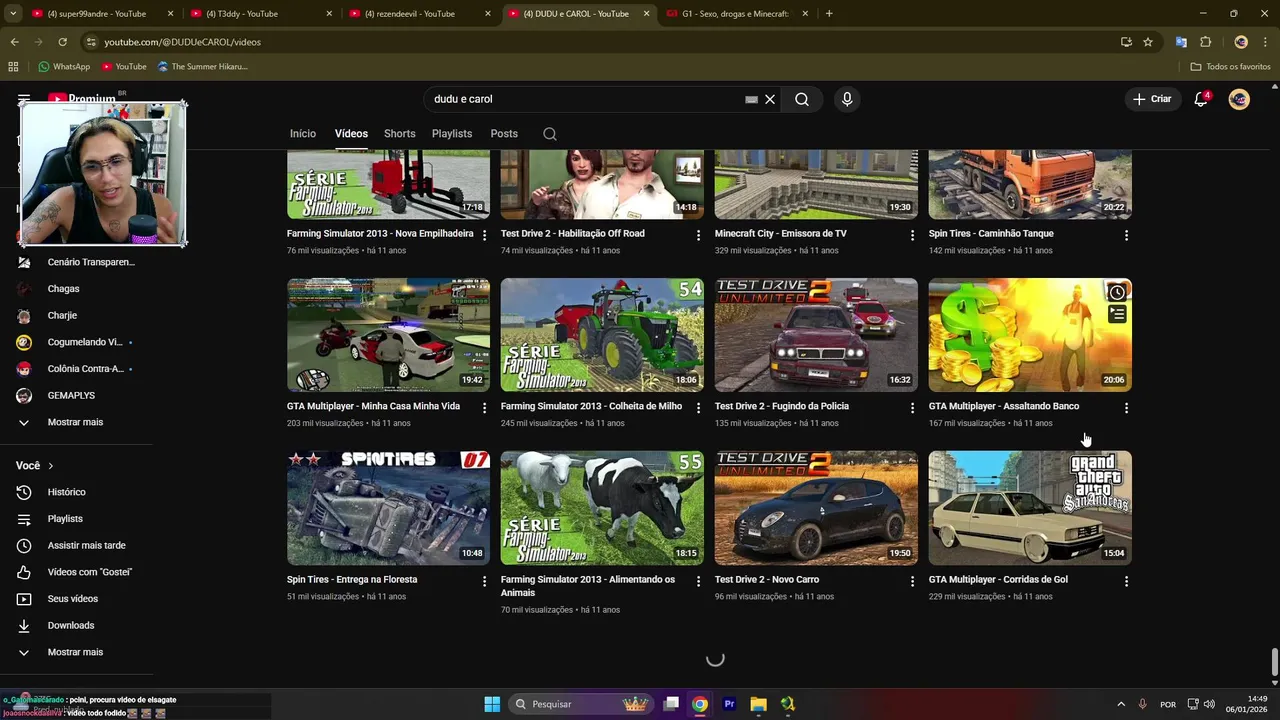The width and height of the screenshot is (1280, 720).
Task: Open options for GTA Multiplayer - Assaltando Banco
Action: coord(1126,408)
